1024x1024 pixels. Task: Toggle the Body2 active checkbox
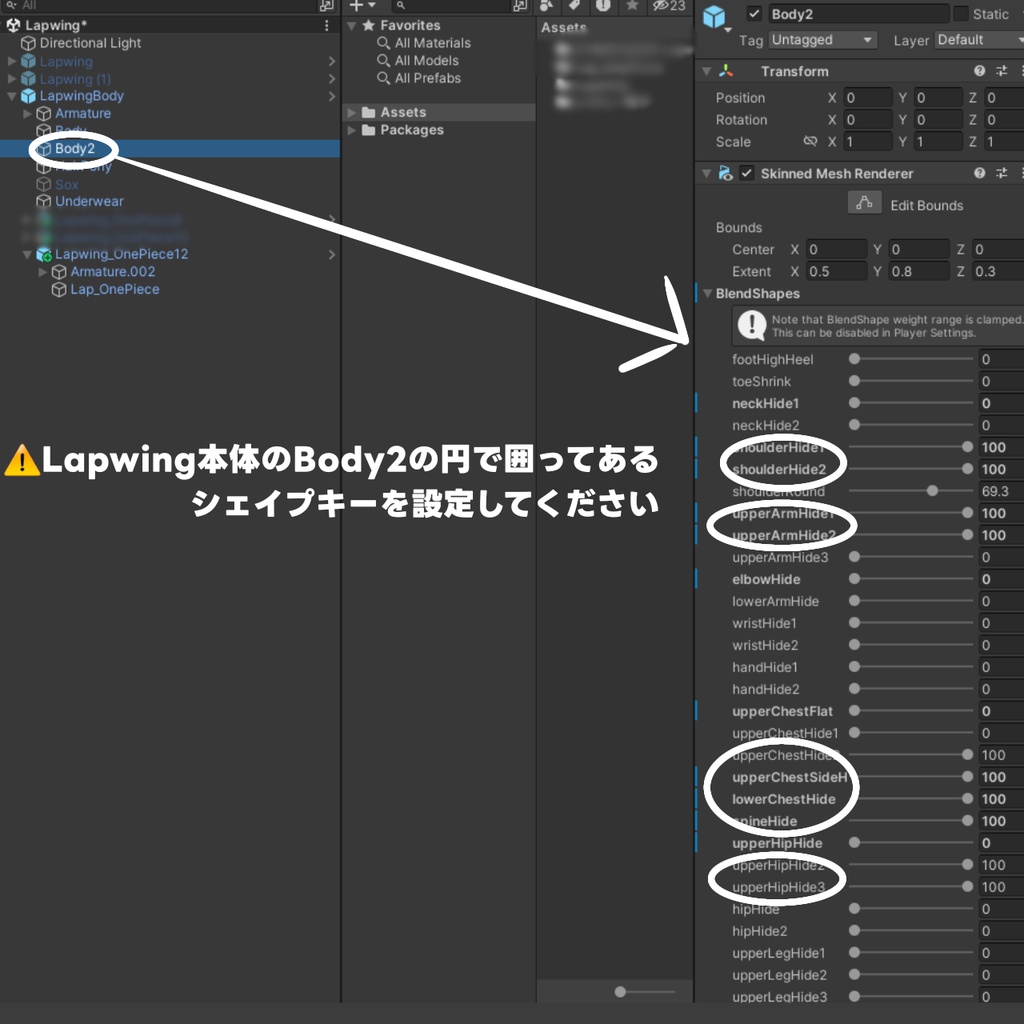pos(754,14)
